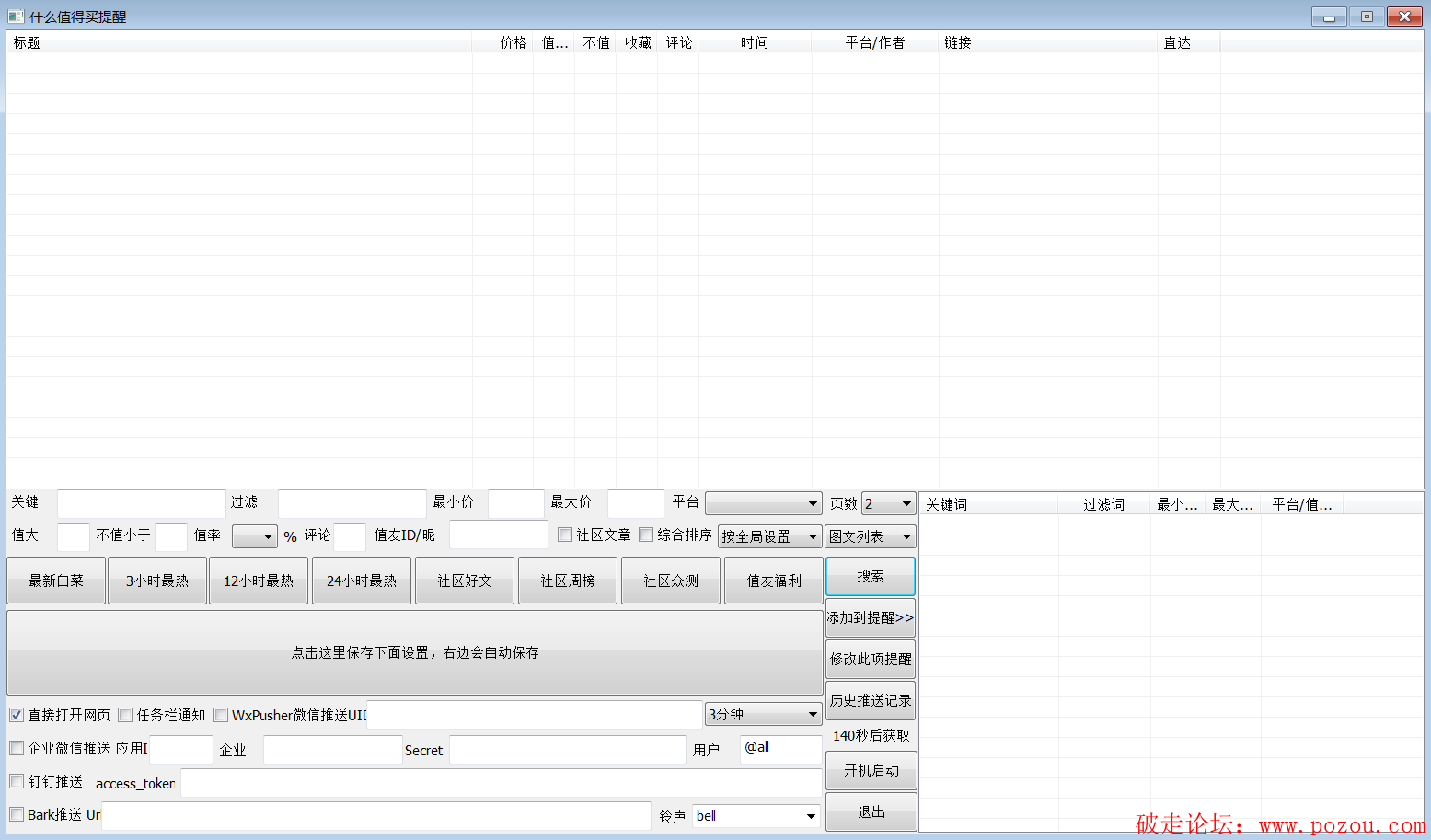Toggle the 综合排序 checkbox
The width and height of the screenshot is (1431, 840).
click(x=646, y=535)
